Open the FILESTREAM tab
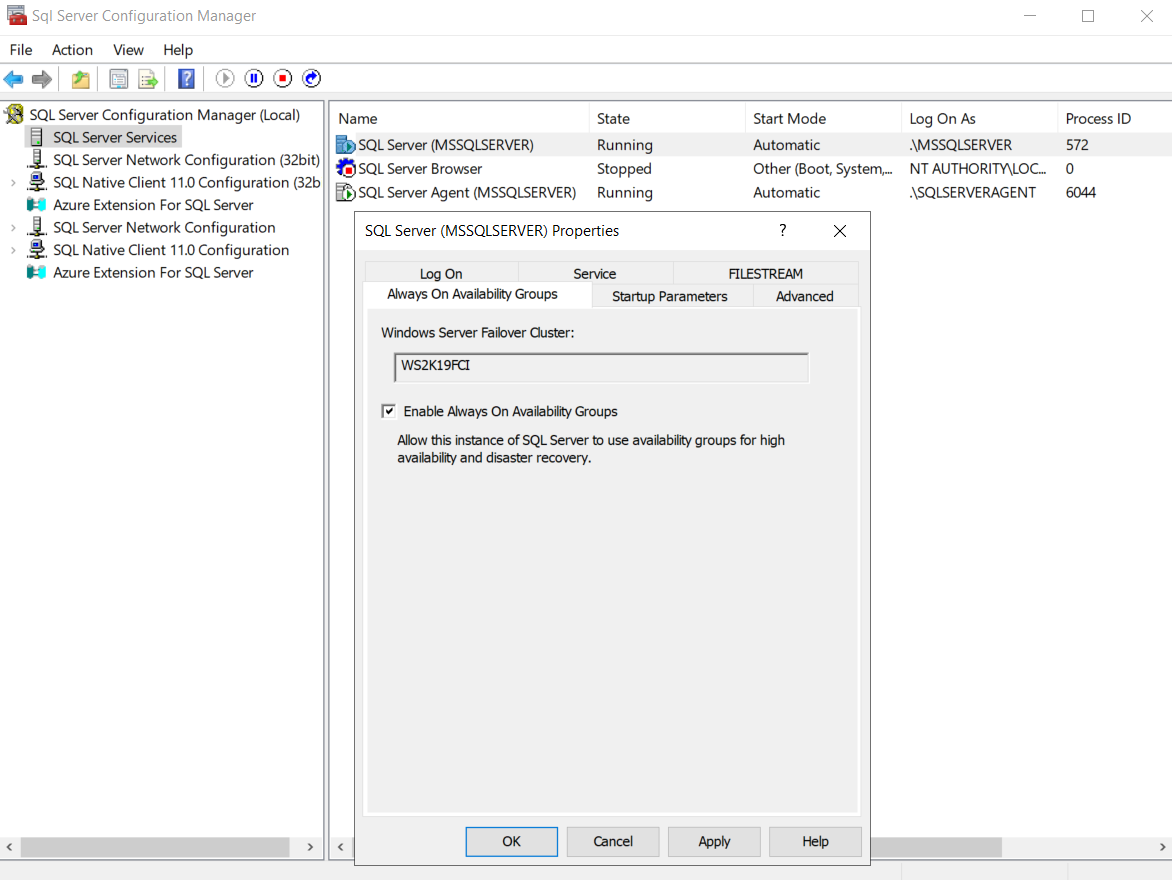1172x880 pixels. tap(765, 272)
